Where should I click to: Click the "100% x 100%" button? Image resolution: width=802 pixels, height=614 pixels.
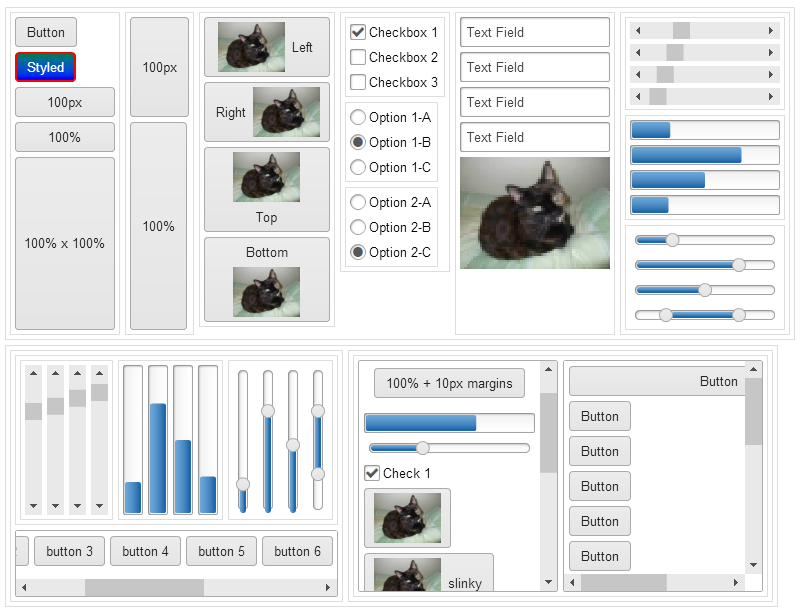64,241
